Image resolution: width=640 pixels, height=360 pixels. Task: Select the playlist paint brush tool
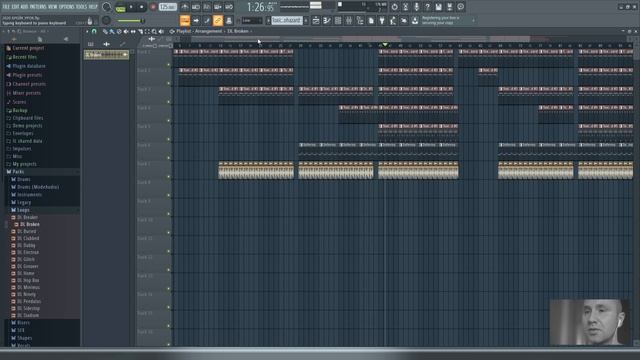tap(112, 31)
